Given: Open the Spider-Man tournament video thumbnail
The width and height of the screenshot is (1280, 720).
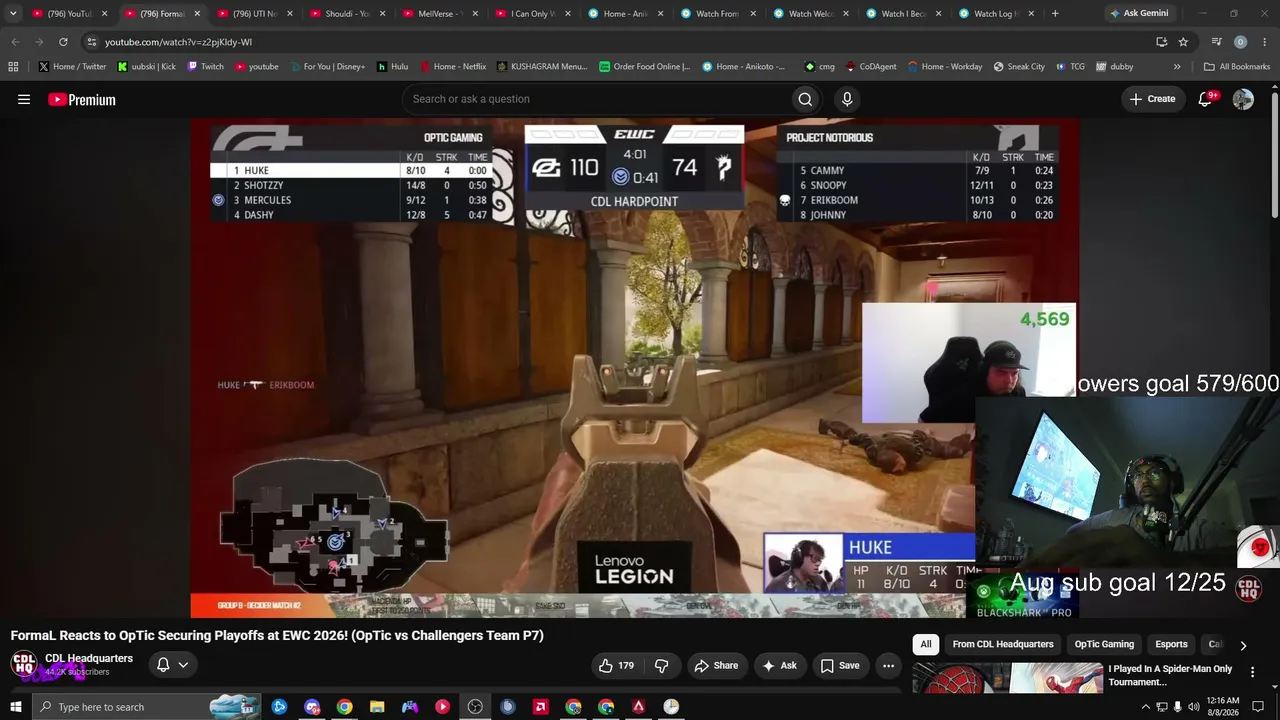Looking at the screenshot, I should coord(1006,677).
